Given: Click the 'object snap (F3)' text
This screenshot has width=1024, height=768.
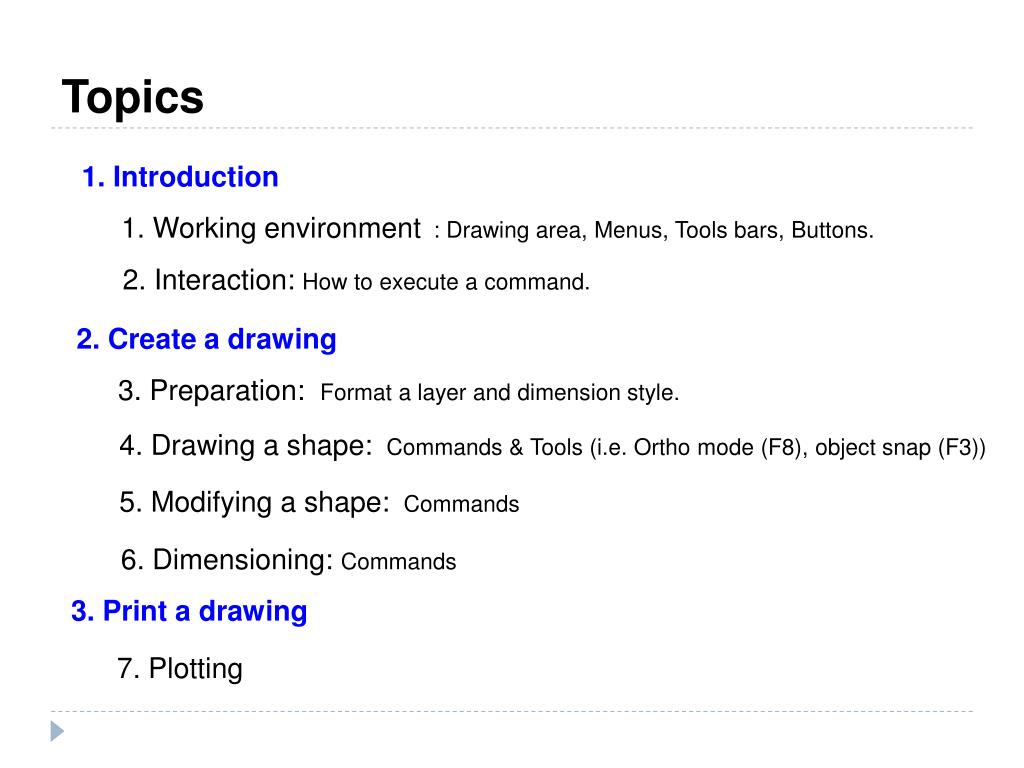Looking at the screenshot, I should coord(895,448).
